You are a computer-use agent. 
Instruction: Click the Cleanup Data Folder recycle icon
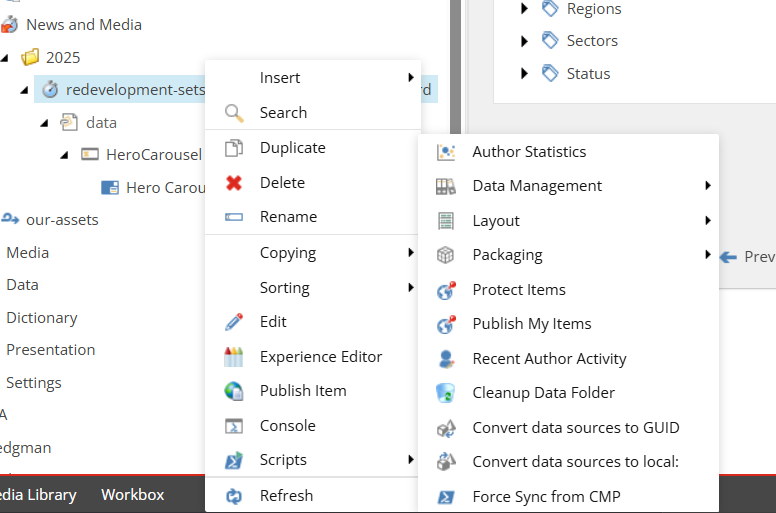[x=446, y=393]
